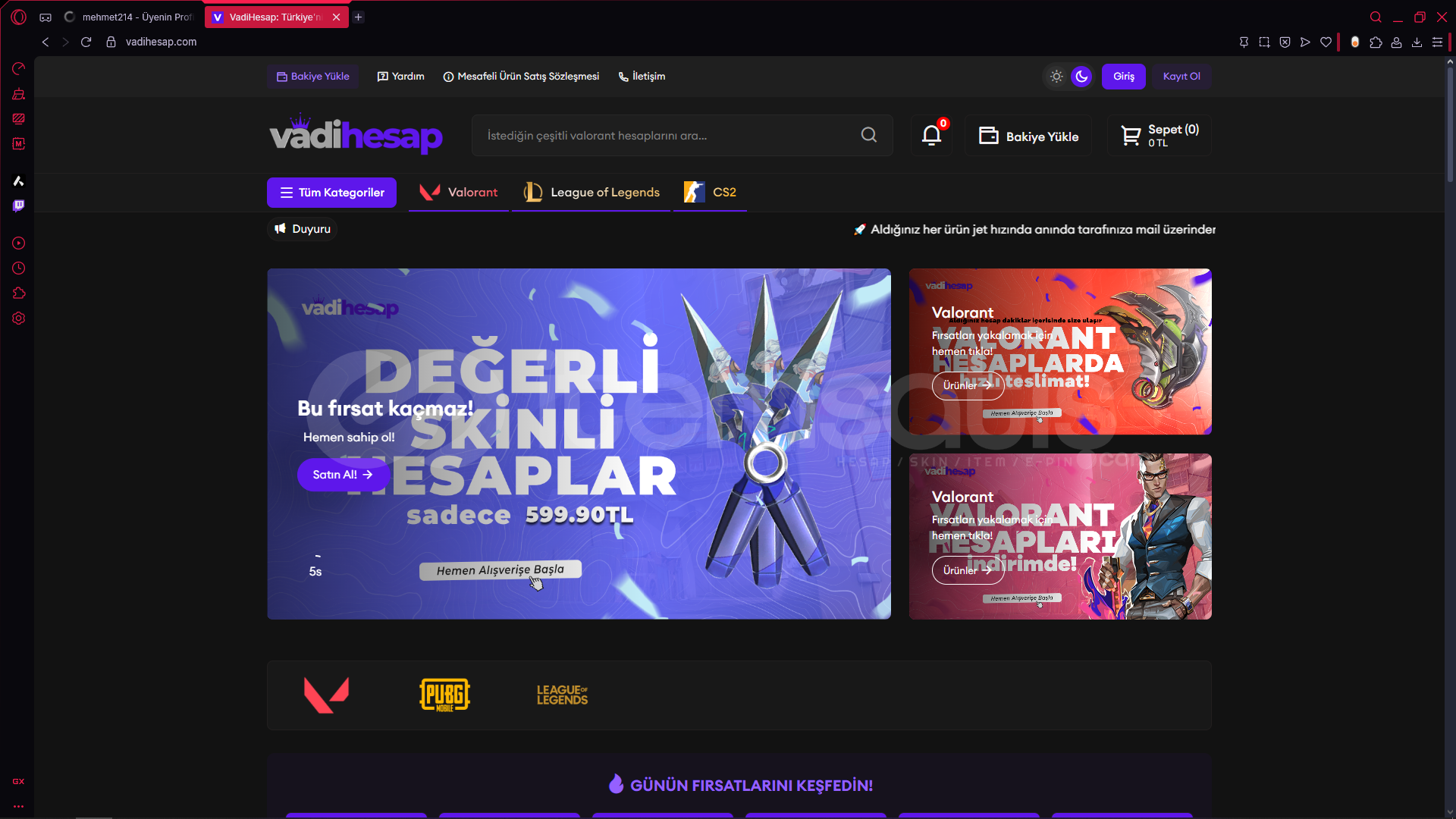Open Settings gear in sidebar

point(19,318)
